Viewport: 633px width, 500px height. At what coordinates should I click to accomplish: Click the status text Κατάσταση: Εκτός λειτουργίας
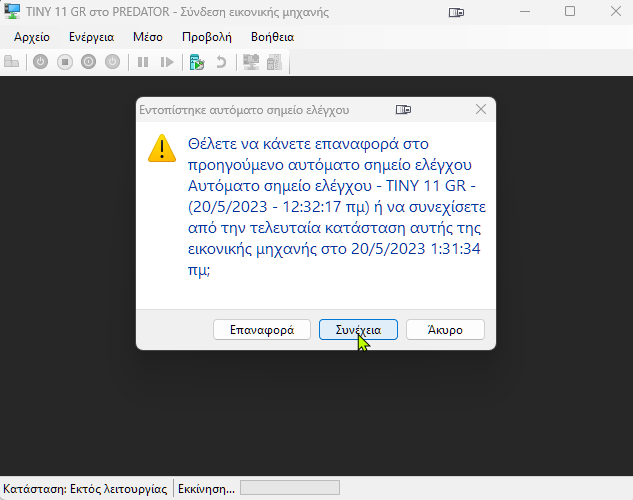(x=85, y=489)
